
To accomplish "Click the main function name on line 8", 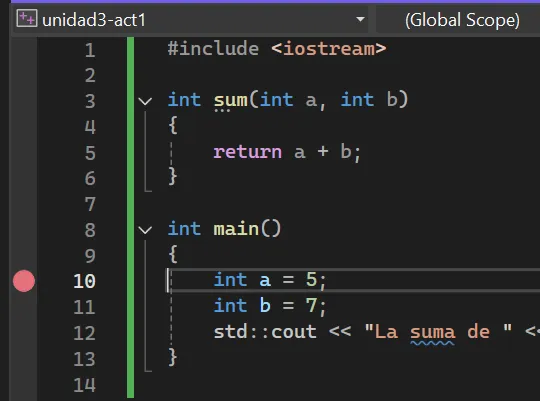I will point(236,229).
